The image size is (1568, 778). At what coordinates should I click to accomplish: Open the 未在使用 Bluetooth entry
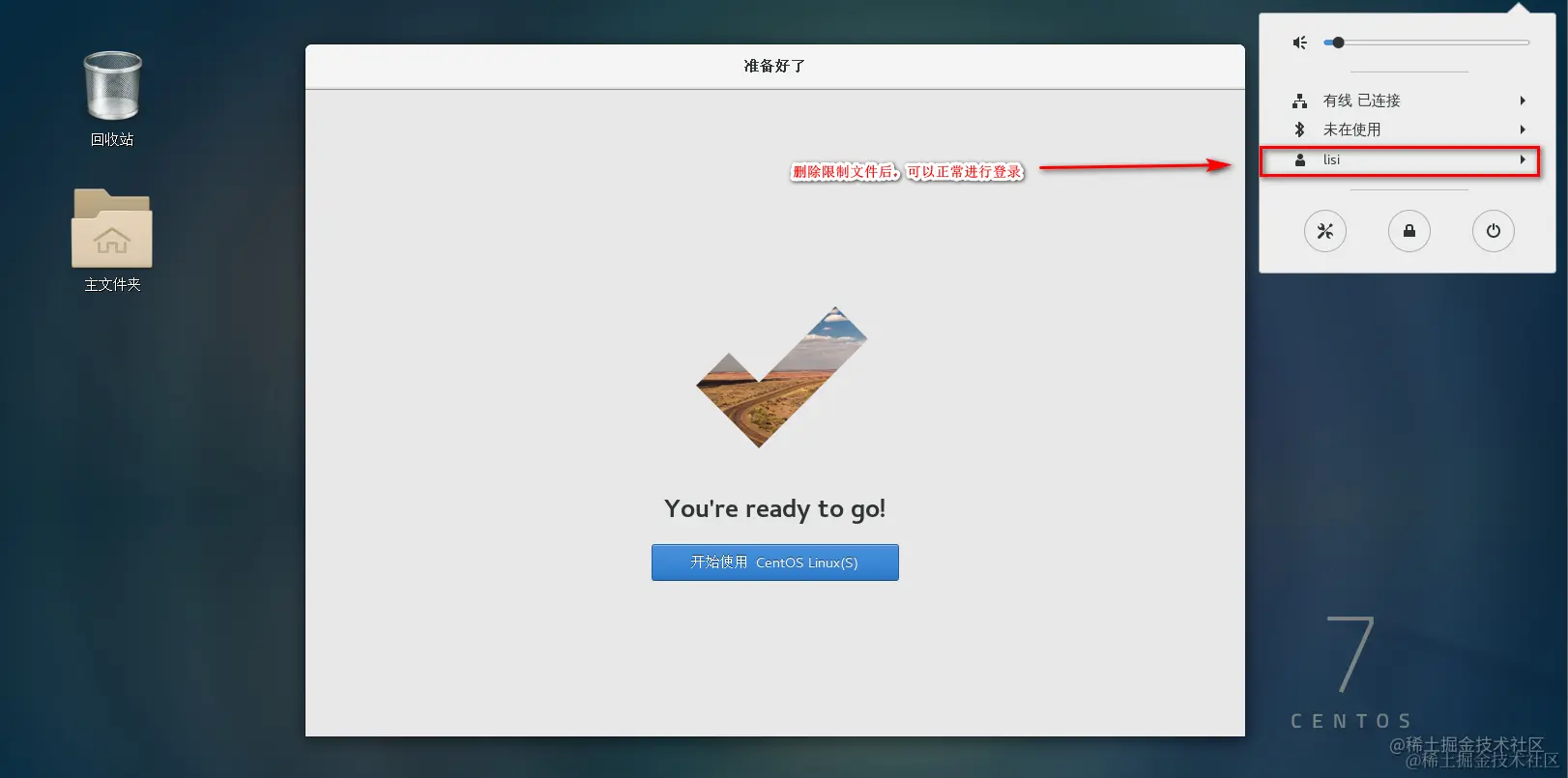[1408, 130]
